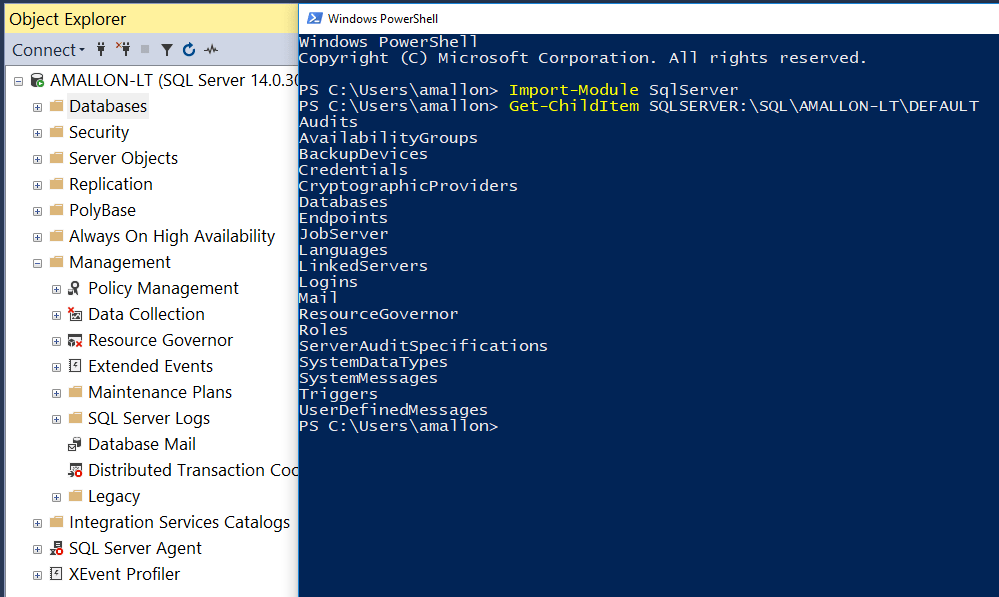
Task: Expand the Databases tree node
Action: click(x=36, y=106)
